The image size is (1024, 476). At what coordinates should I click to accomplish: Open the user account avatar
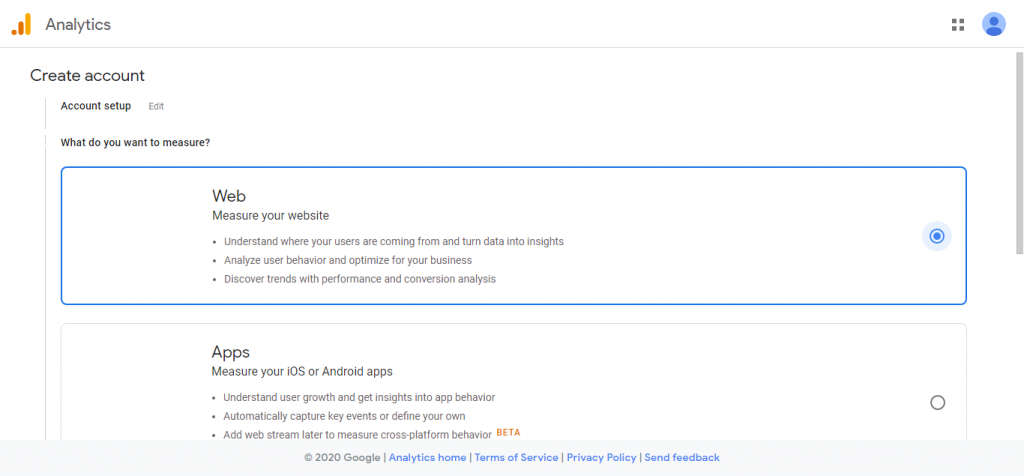tap(993, 24)
